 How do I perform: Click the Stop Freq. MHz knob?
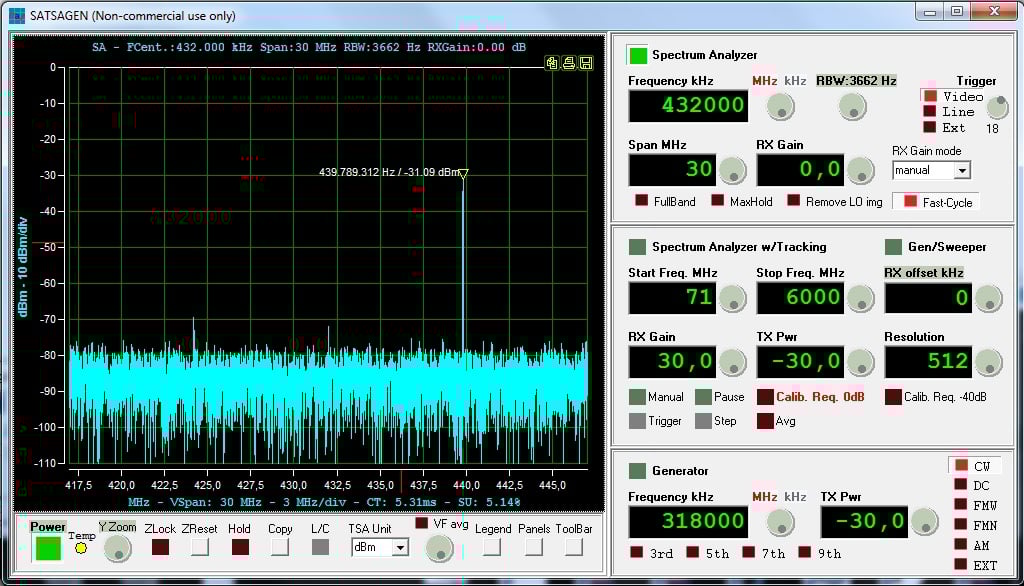coord(861,299)
